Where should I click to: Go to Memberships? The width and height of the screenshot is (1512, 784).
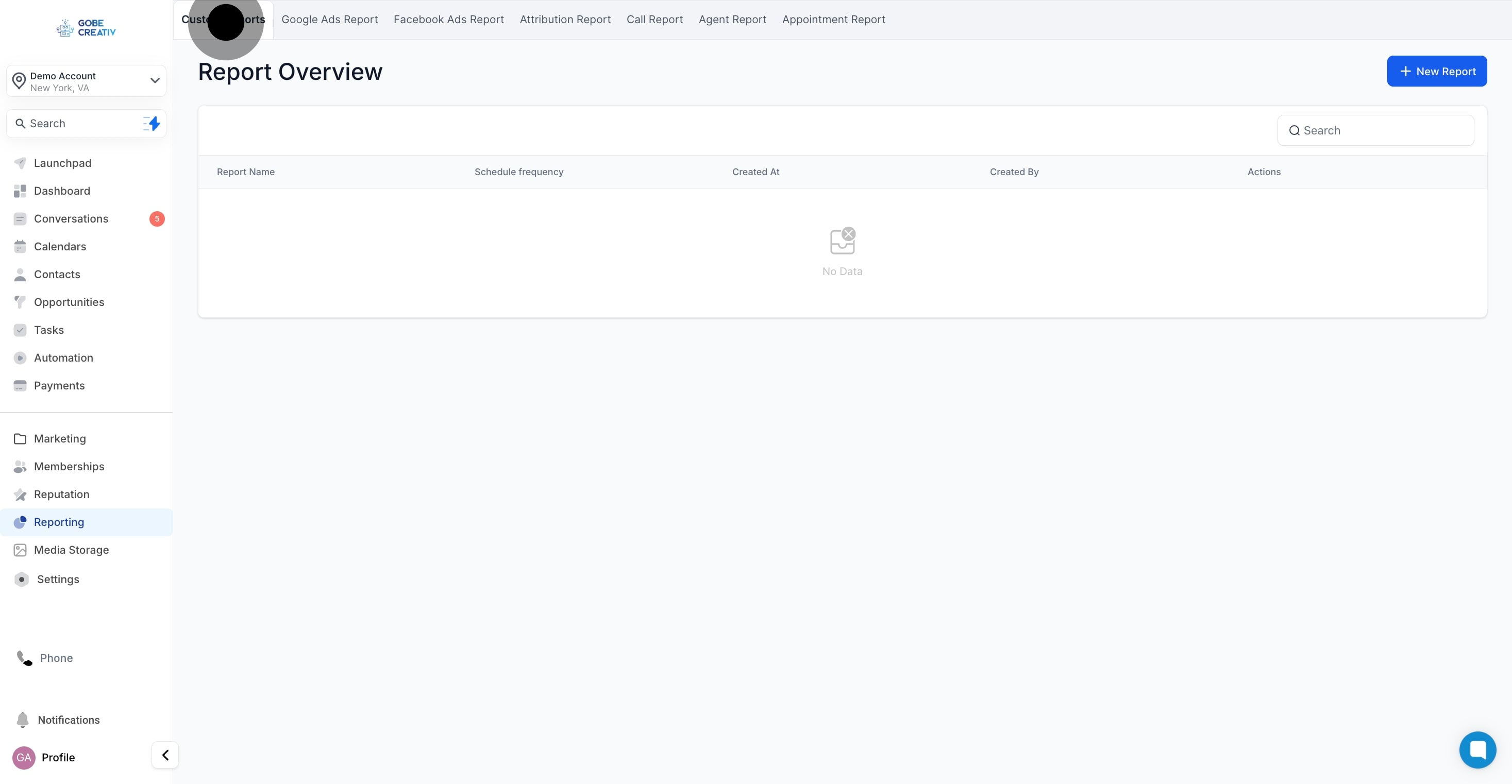click(68, 466)
